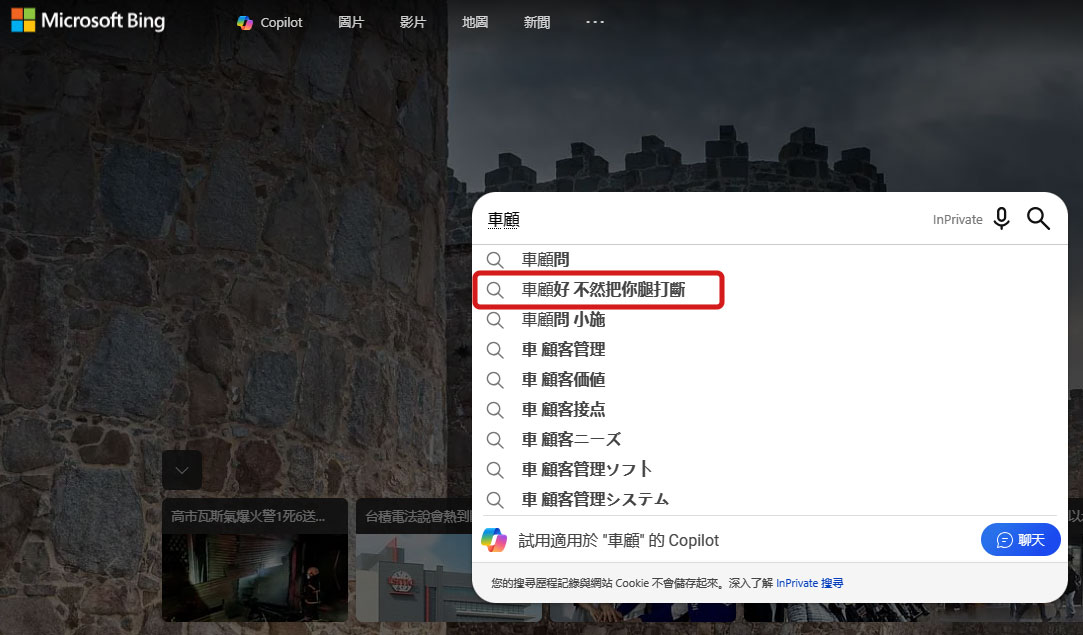
Task: Open the InPrivate 搜尋 link
Action: tap(809, 583)
